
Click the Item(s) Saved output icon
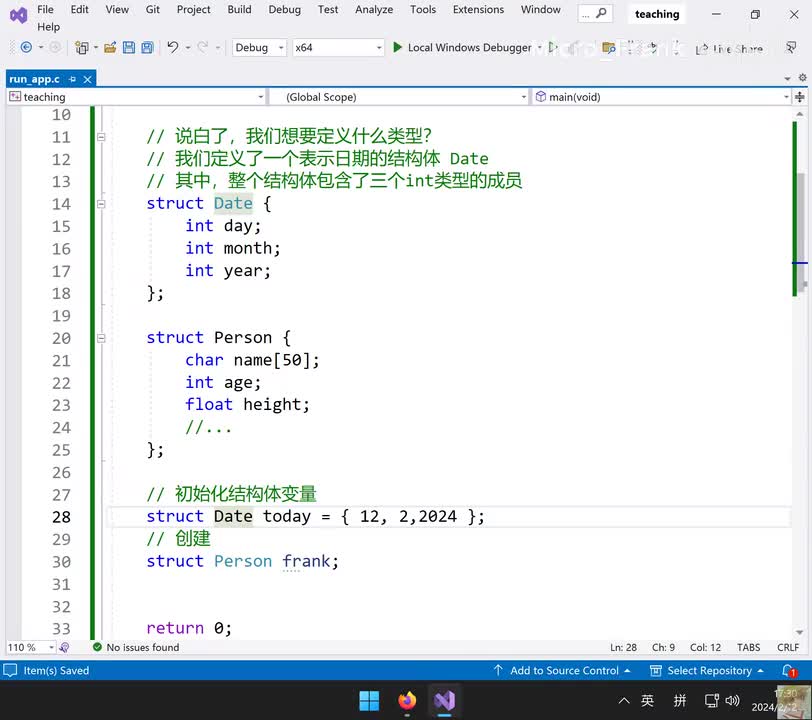10,670
